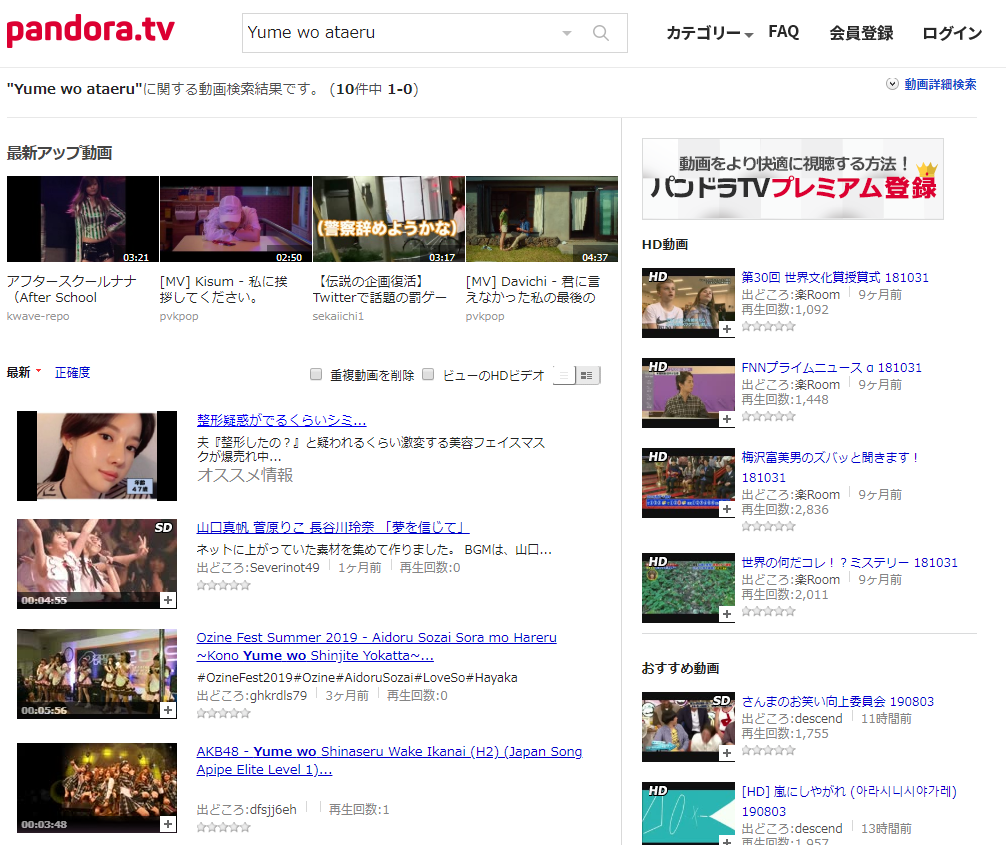This screenshot has height=862, width=1006.
Task: Expand 動画詳細検索 advanced search
Action: click(x=932, y=84)
